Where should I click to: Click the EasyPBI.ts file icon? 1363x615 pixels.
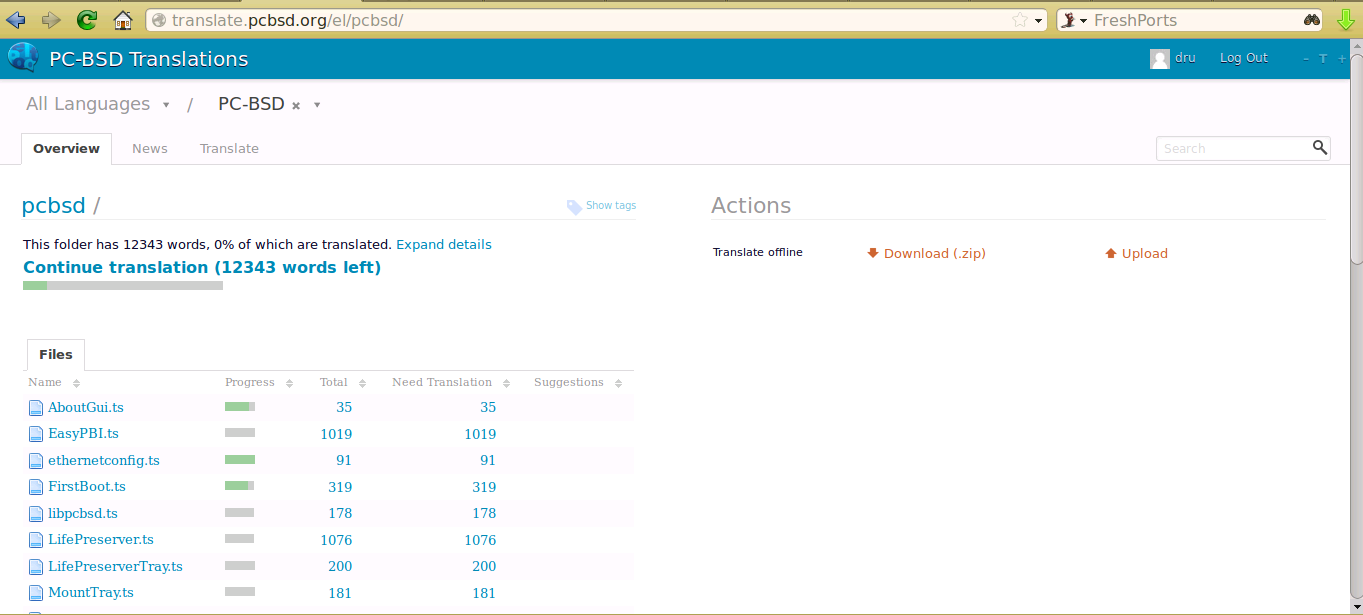point(36,434)
